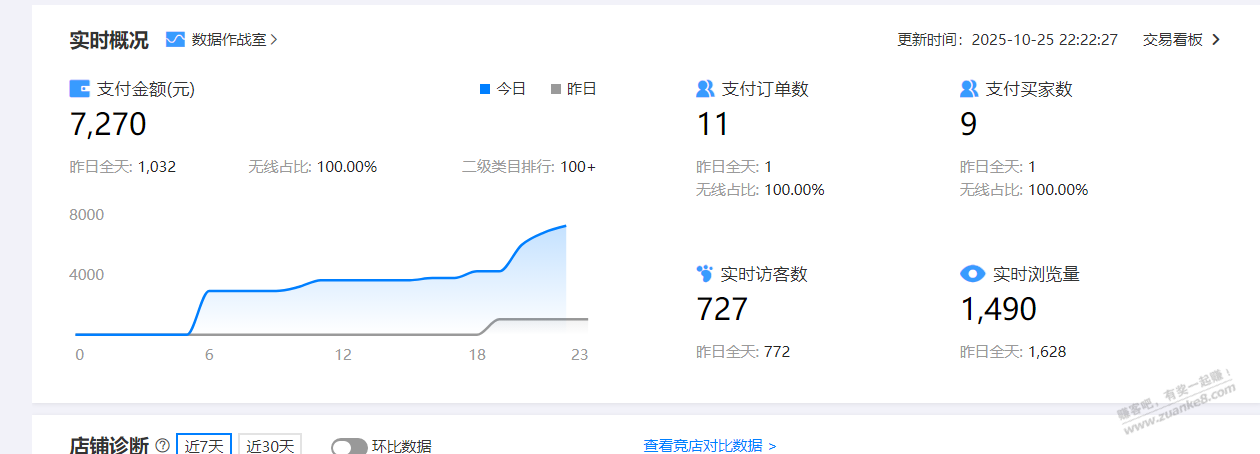
Task: Click the 支付订单数 people icon
Action: (705, 89)
